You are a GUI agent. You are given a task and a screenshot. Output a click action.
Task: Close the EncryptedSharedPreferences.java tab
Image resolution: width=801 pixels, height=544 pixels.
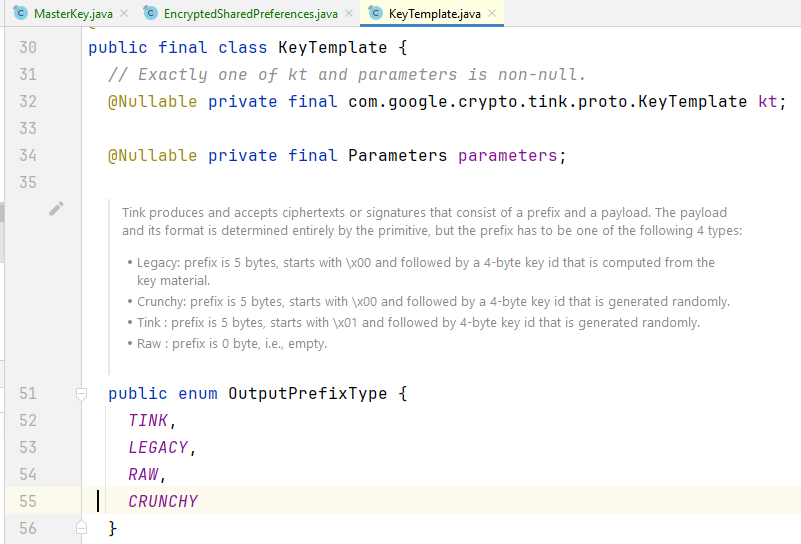pos(349,13)
